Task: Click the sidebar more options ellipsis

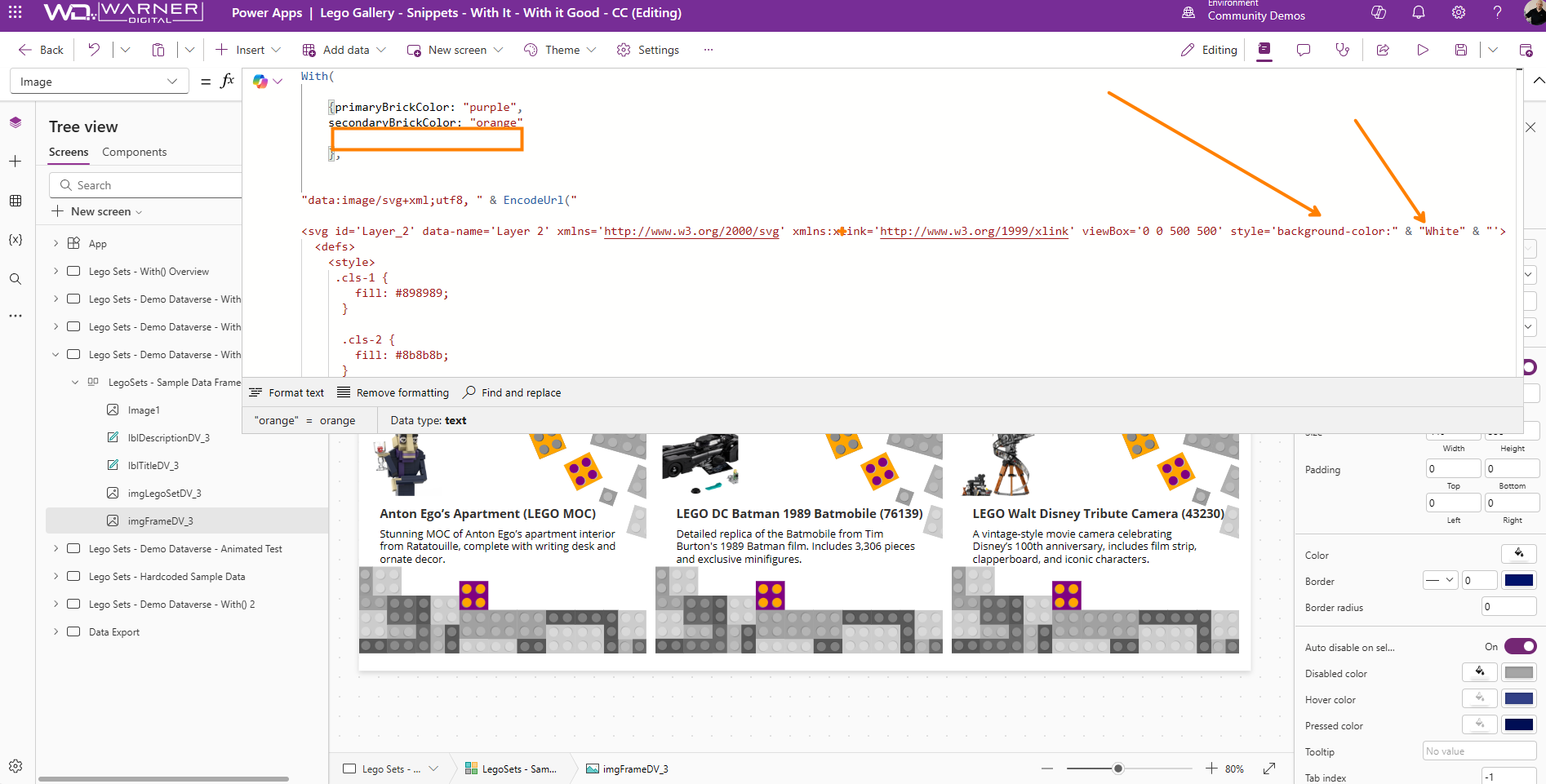Action: point(16,316)
